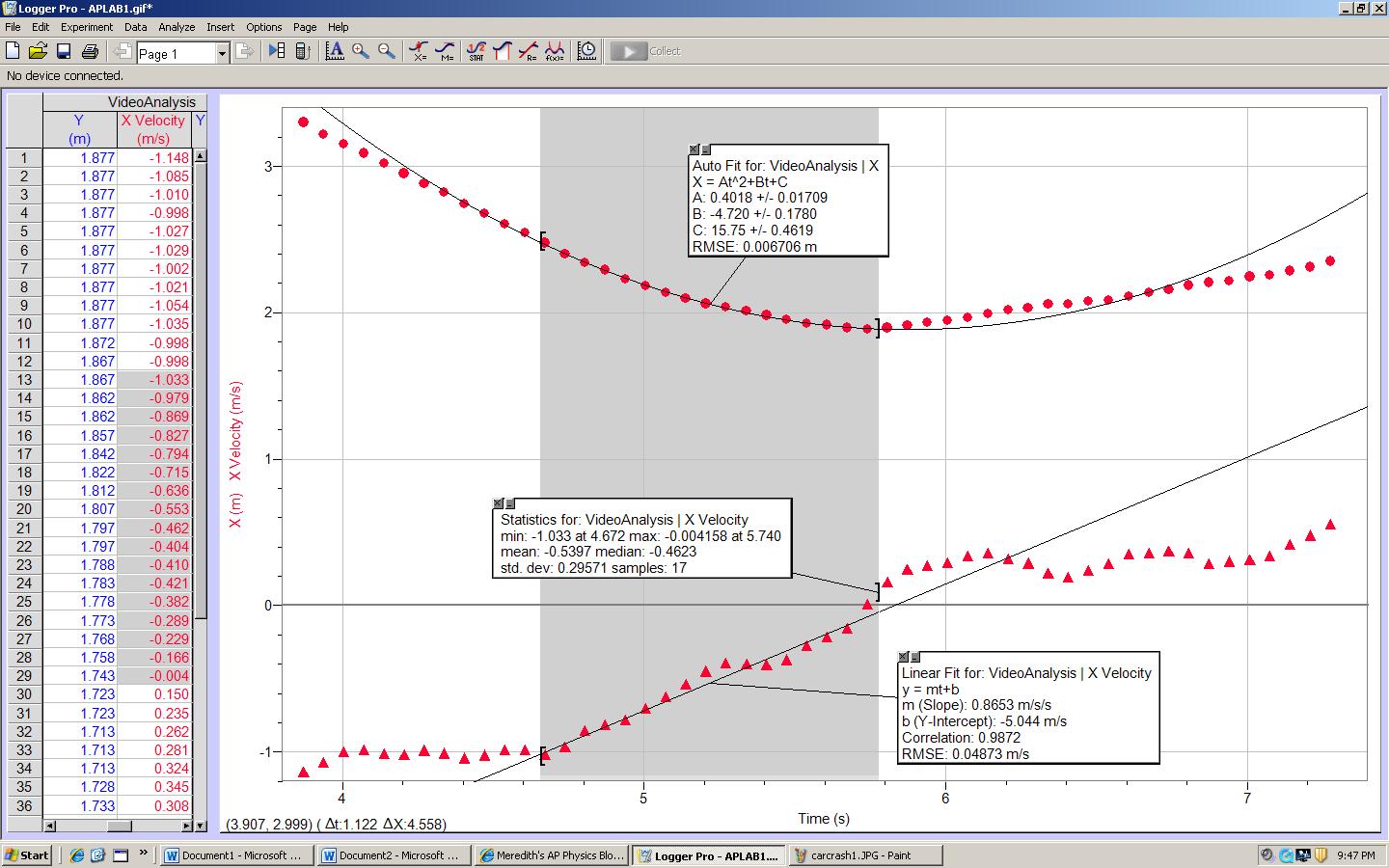Open Data Collection settings clock icon

click(x=586, y=51)
